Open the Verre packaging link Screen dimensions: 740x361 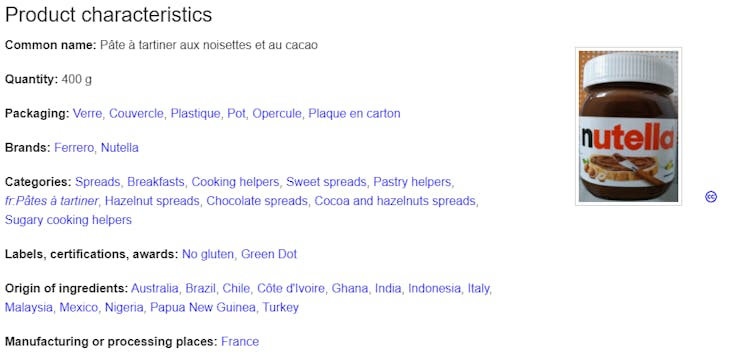(x=87, y=114)
